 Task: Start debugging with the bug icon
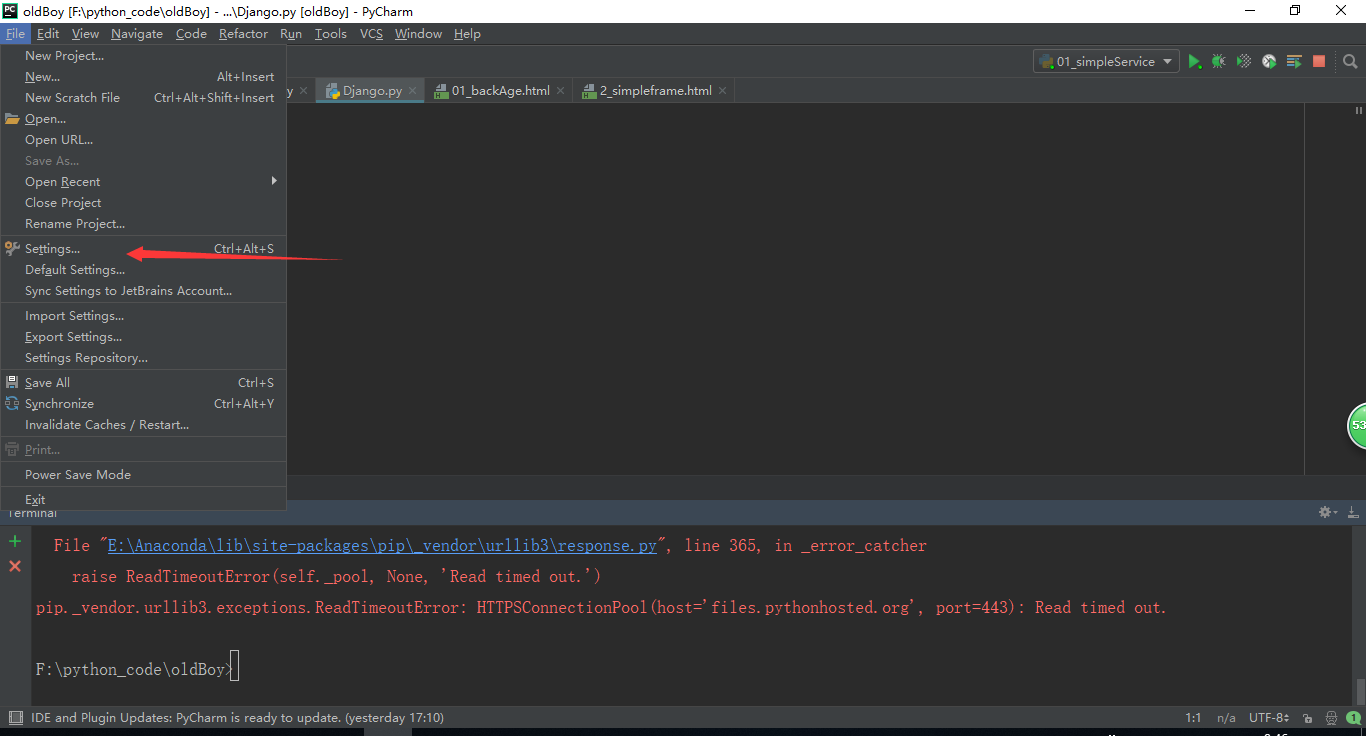[1218, 62]
